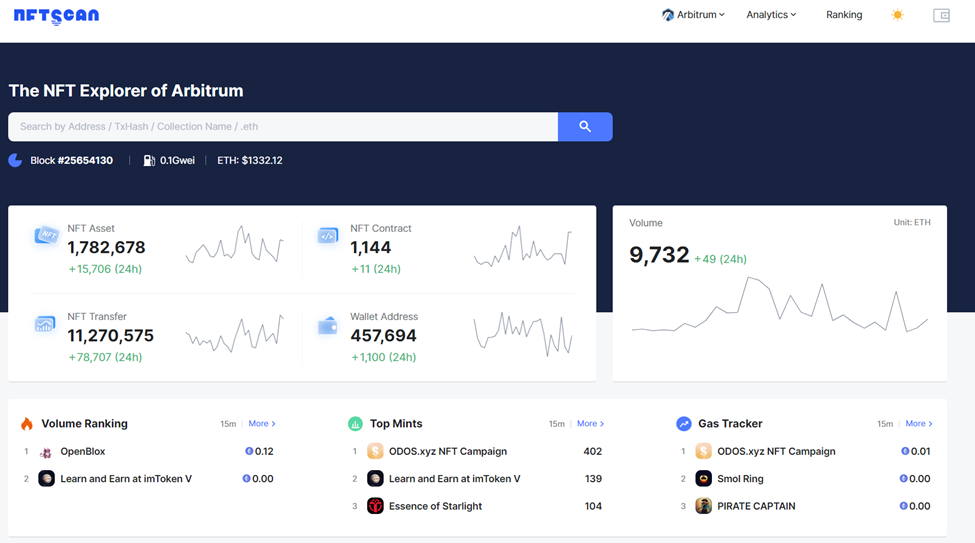Open the Analytics dropdown menu
975x543 pixels.
point(771,15)
